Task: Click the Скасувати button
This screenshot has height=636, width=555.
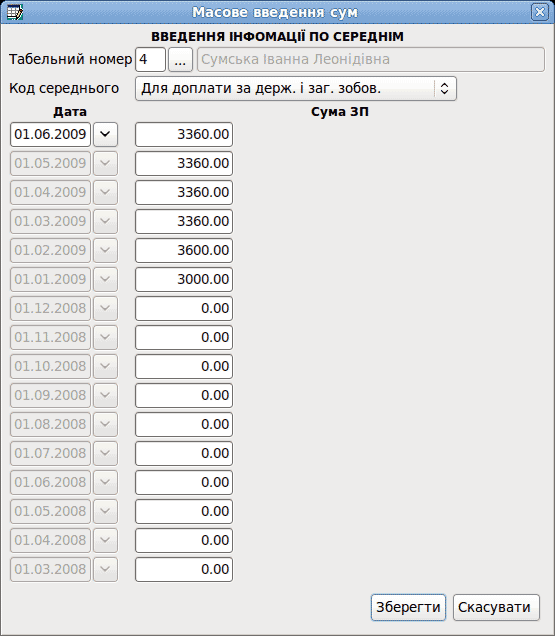Action: click(x=496, y=607)
